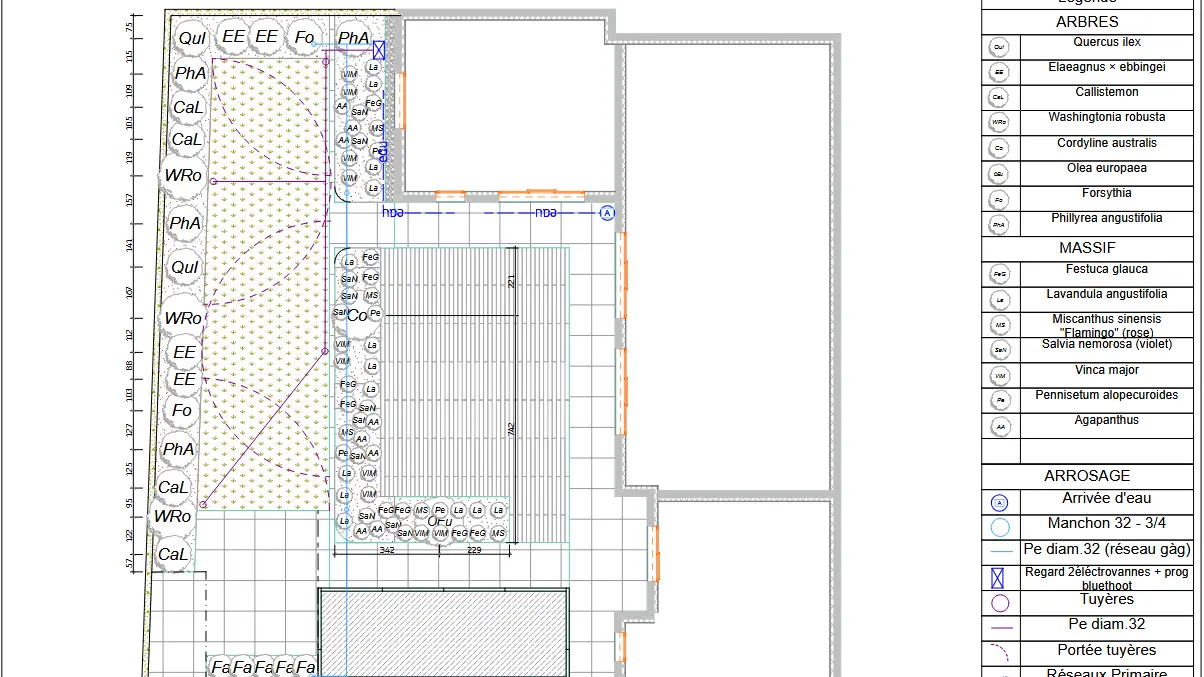The height and width of the screenshot is (677, 1204).
Task: Click the text "Pennisetum alopecuroides"
Action: tap(1107, 395)
